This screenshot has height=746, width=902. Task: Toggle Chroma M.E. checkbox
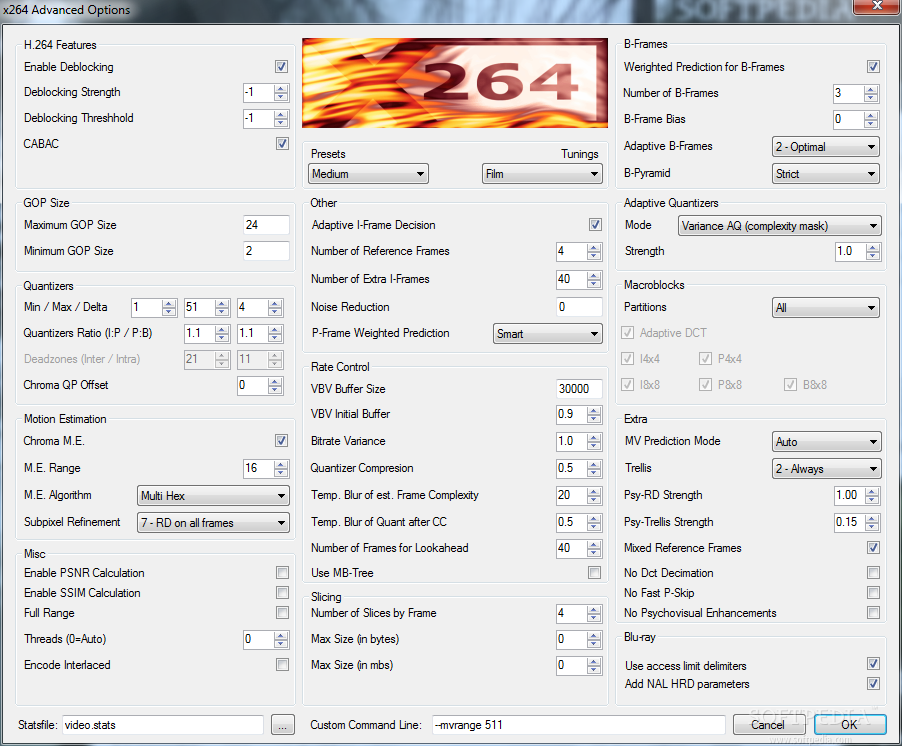281,441
